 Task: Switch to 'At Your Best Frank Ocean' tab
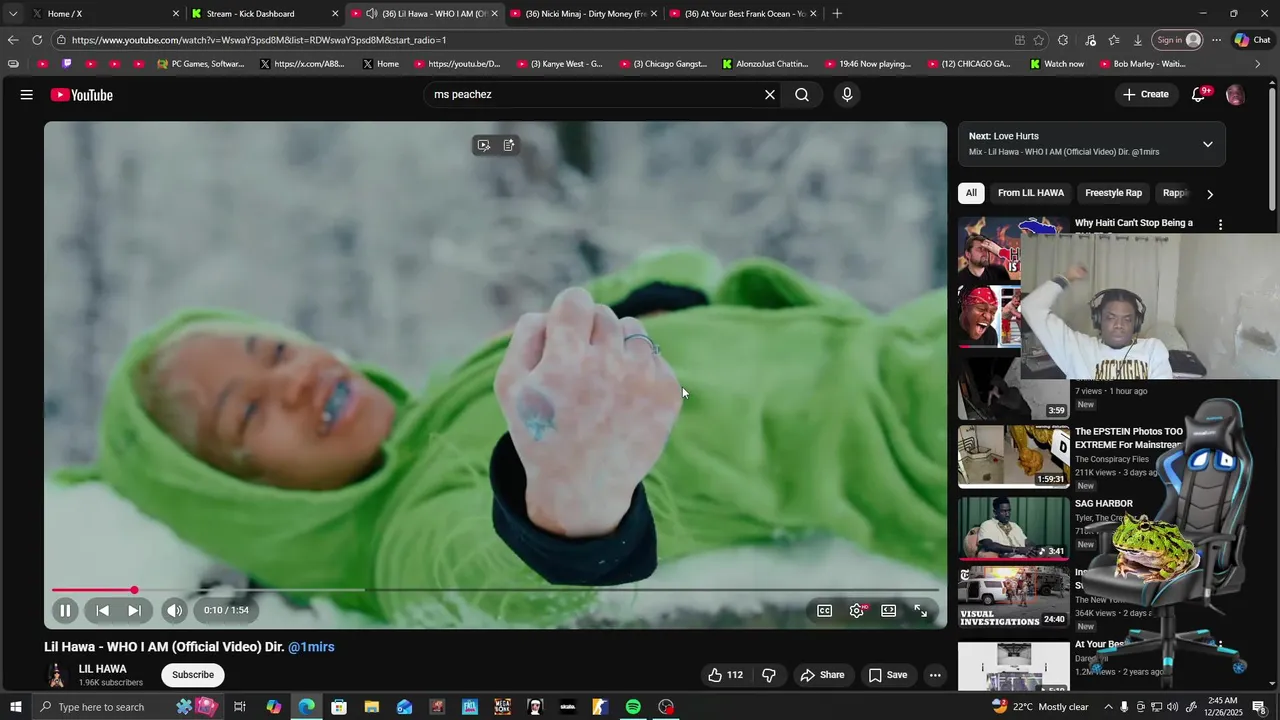point(742,14)
